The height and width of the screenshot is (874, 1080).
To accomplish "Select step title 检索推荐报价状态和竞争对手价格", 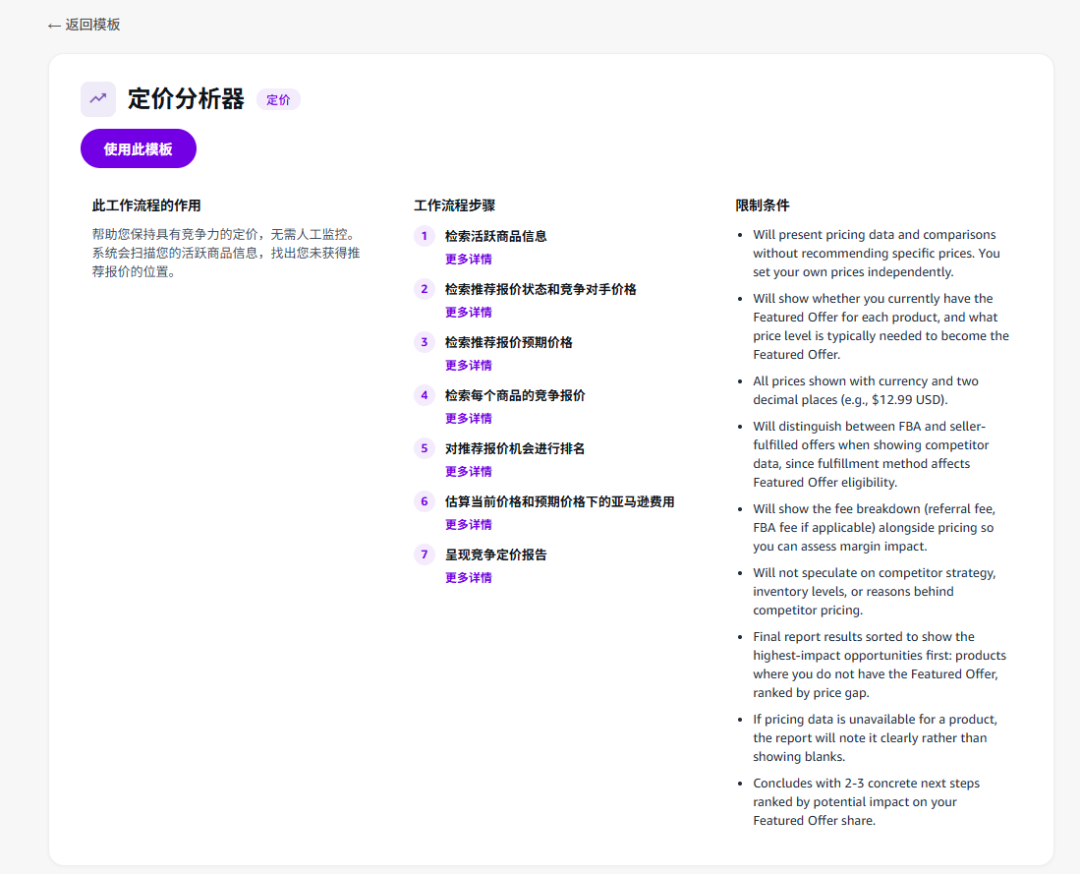I will [x=541, y=289].
